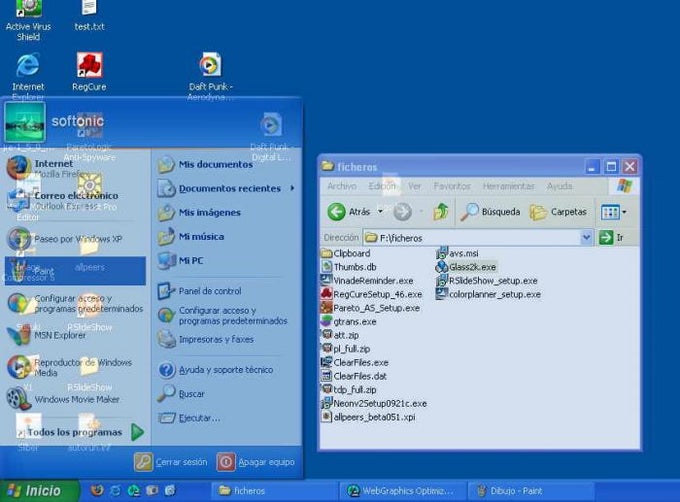Switch to WebGraphics Optimizer taskbar button
The height and width of the screenshot is (502, 680).
click(x=402, y=491)
